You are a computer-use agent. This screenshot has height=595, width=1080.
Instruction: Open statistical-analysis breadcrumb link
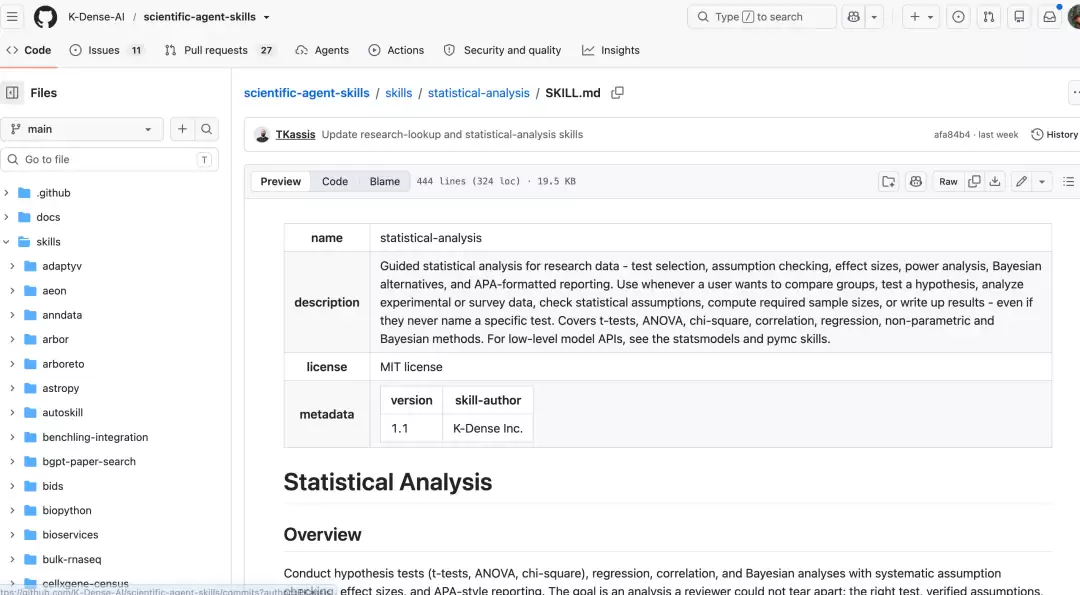(479, 93)
